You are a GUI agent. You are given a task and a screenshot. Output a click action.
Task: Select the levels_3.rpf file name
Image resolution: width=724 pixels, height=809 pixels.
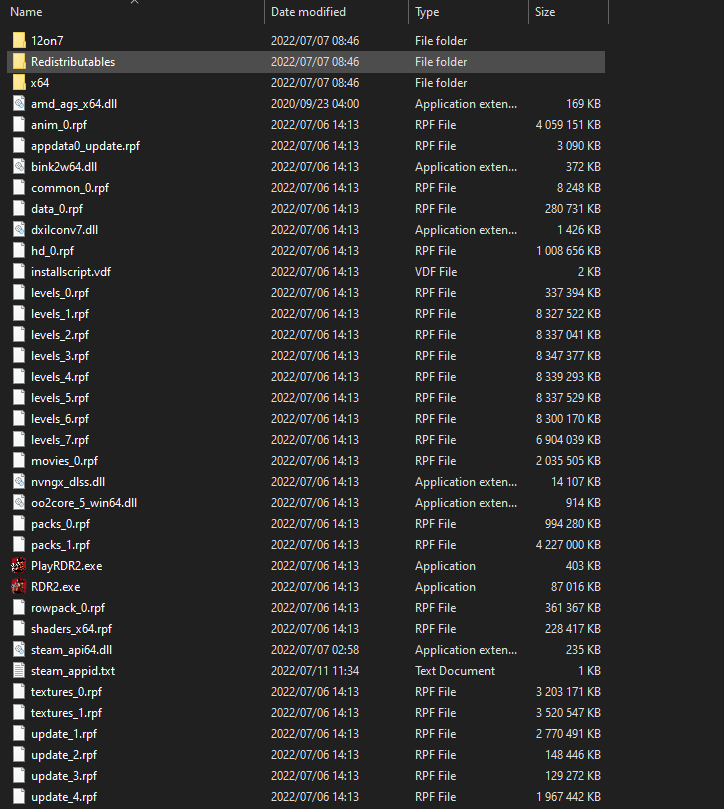pos(60,355)
